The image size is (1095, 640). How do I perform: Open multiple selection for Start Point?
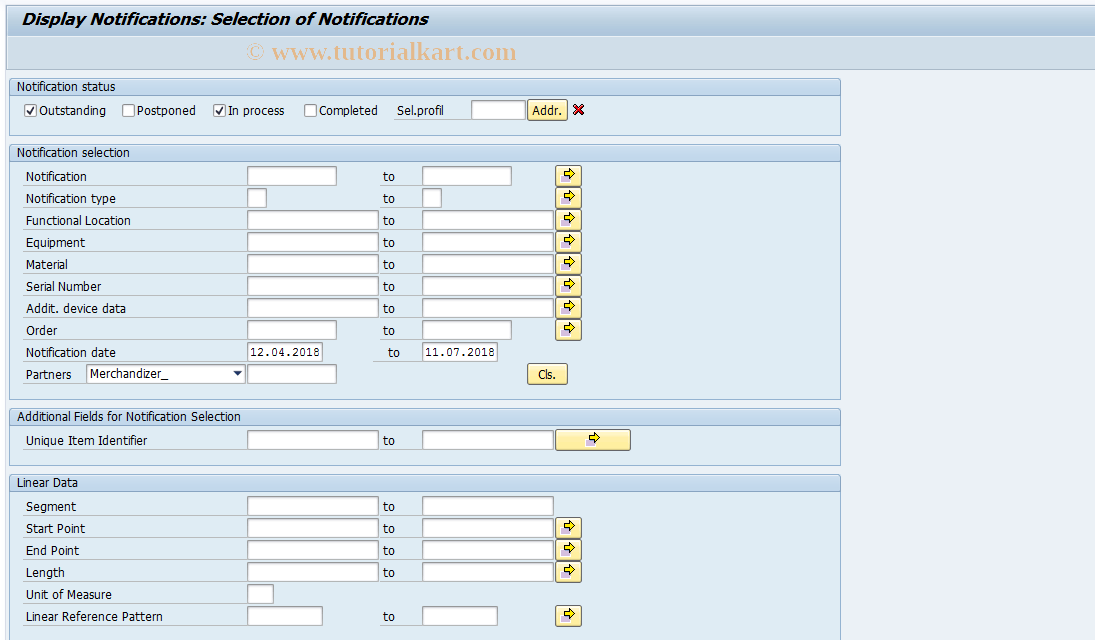tap(568, 527)
